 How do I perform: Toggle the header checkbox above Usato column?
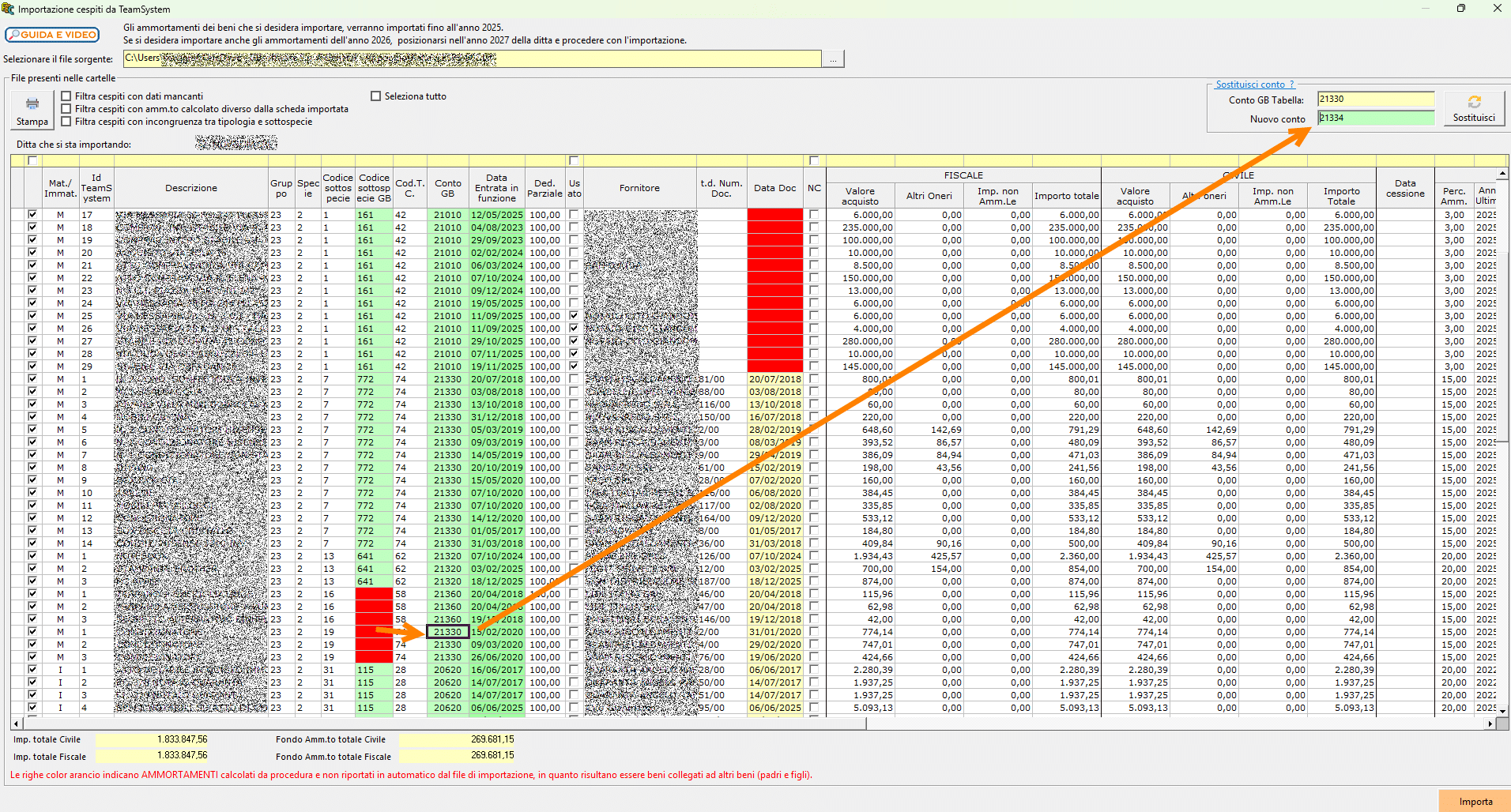[575, 160]
